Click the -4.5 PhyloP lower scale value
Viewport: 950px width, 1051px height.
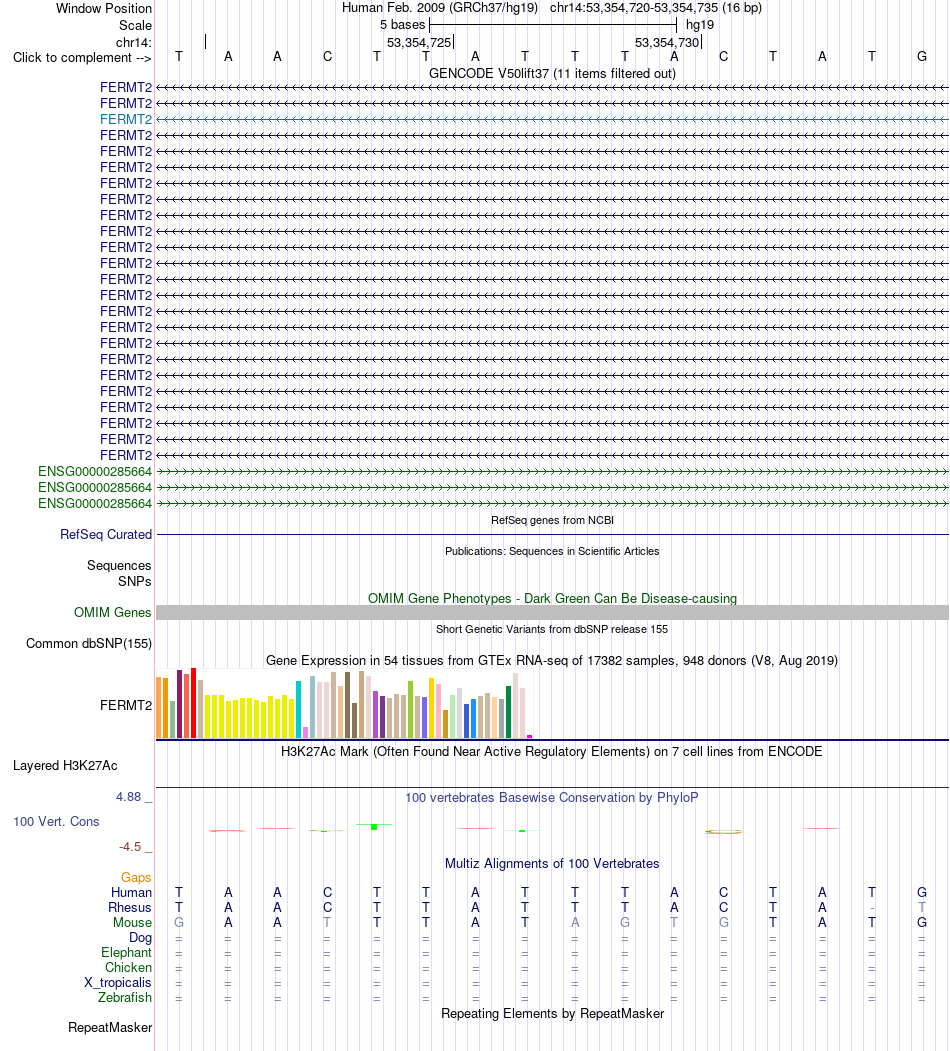[x=130, y=847]
